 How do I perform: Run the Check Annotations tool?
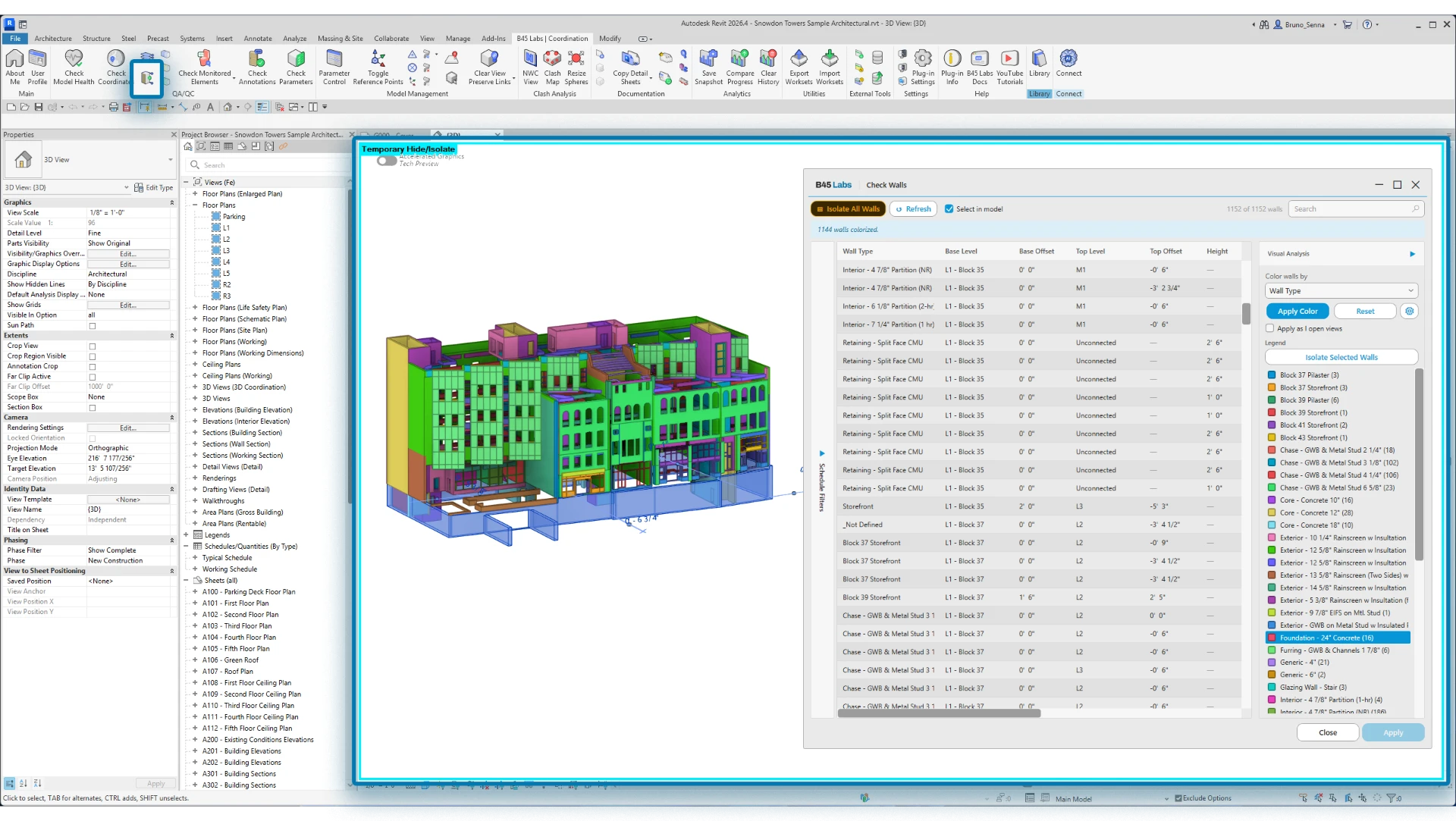(257, 67)
